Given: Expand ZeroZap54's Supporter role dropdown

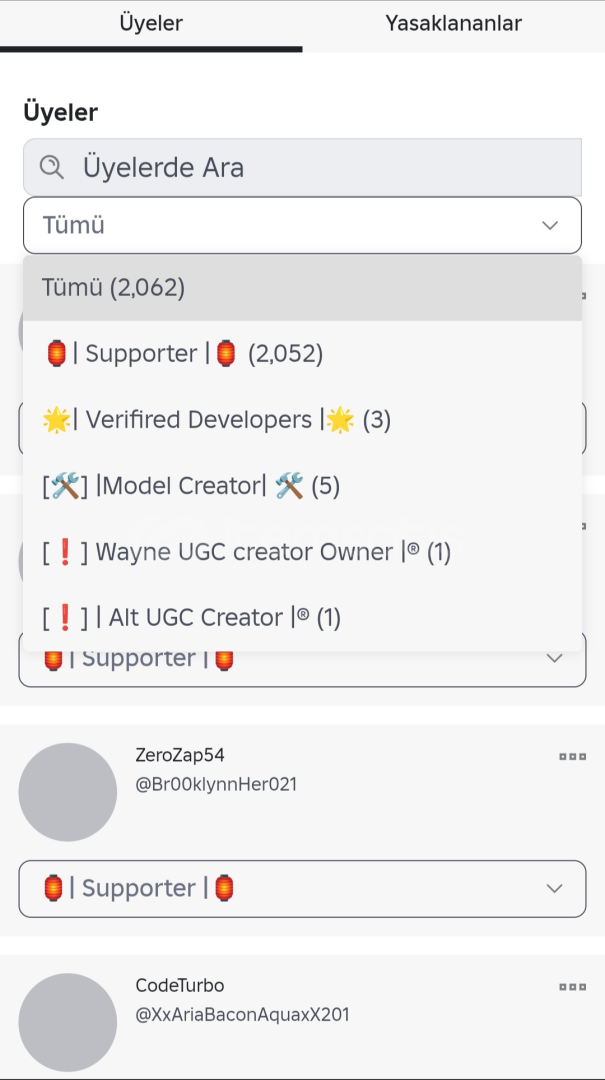Looking at the screenshot, I should tap(302, 888).
